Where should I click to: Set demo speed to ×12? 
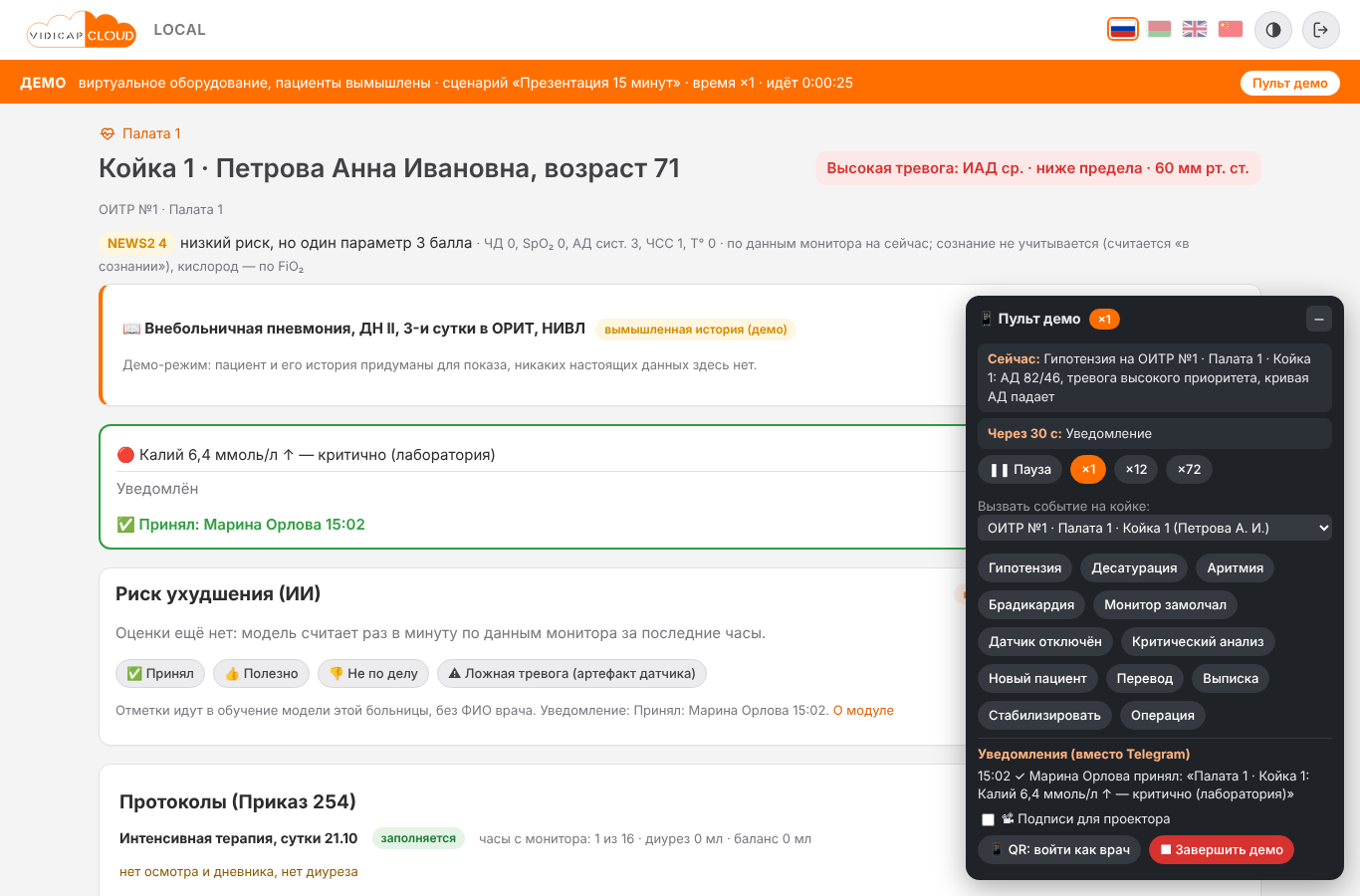coord(1136,470)
